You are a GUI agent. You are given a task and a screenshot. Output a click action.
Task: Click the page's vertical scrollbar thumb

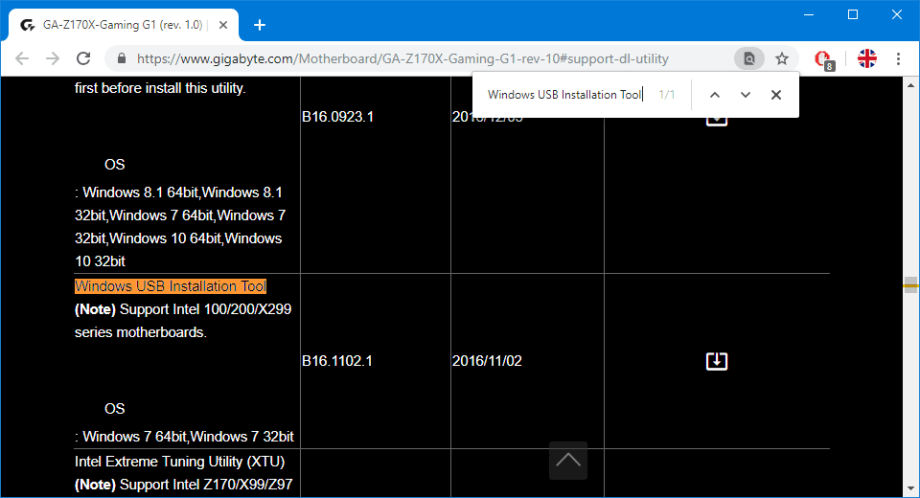(x=910, y=286)
